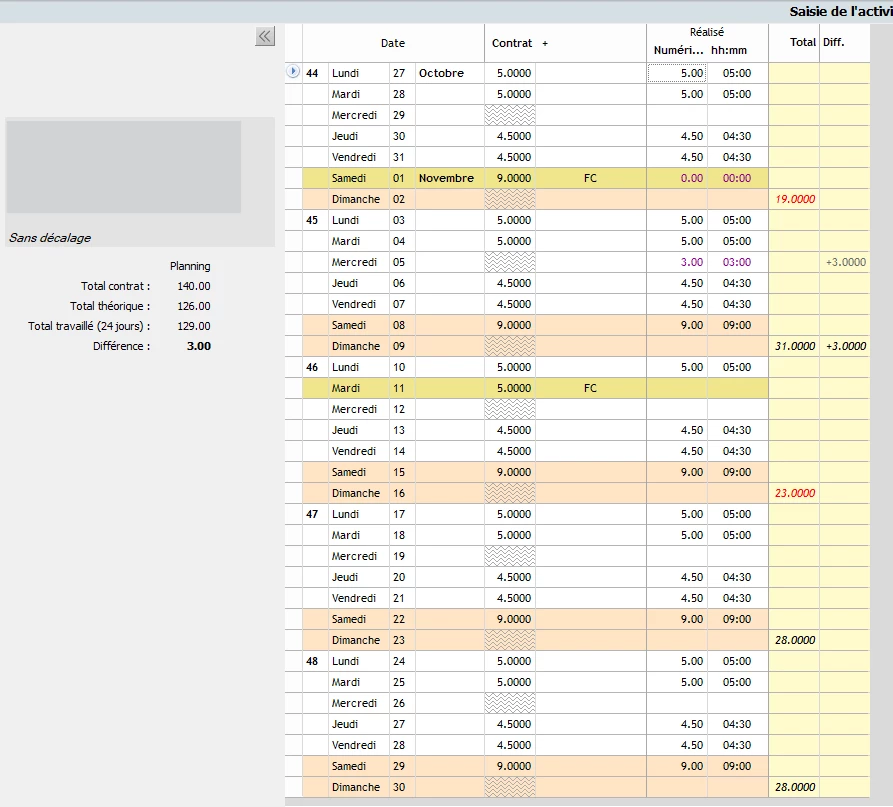This screenshot has width=893, height=807.
Task: Click the Total travaillé value 129.00
Action: (194, 326)
